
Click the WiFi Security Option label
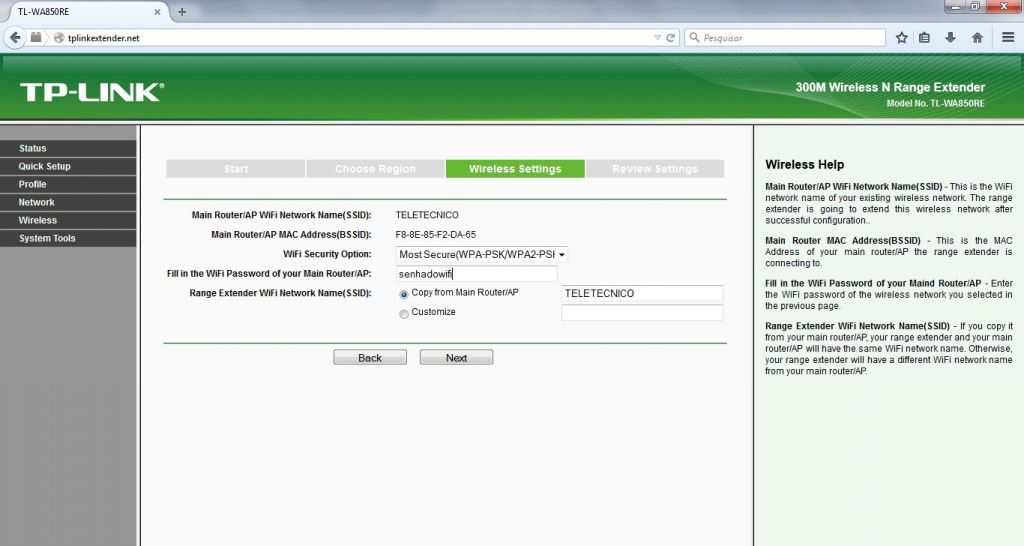coord(327,254)
